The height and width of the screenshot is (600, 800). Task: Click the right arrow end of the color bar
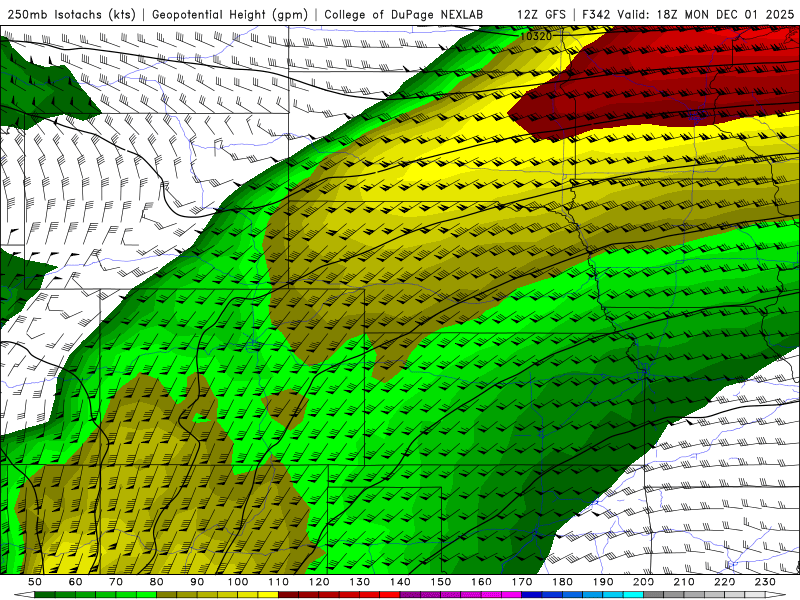(x=776, y=595)
